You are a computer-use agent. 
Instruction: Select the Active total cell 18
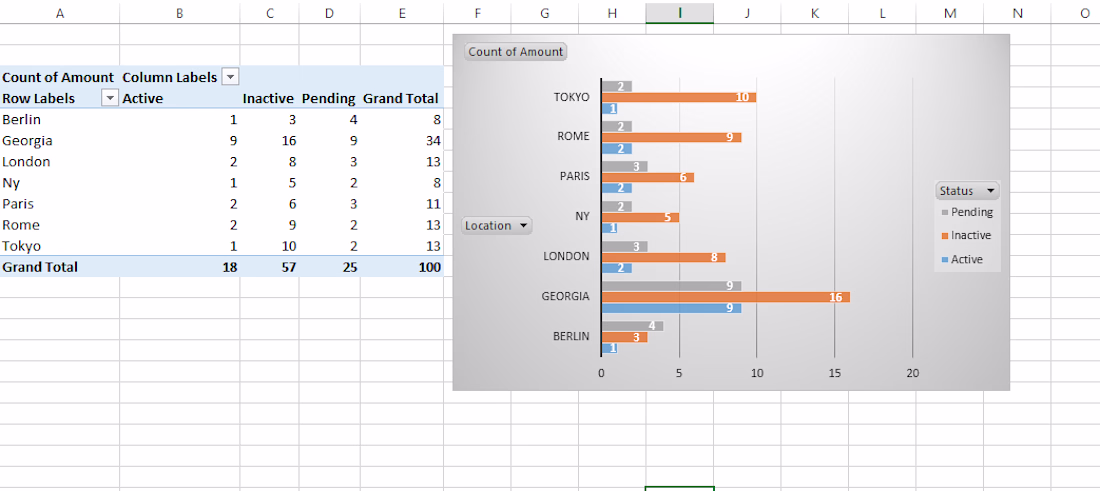pyautogui.click(x=180, y=267)
